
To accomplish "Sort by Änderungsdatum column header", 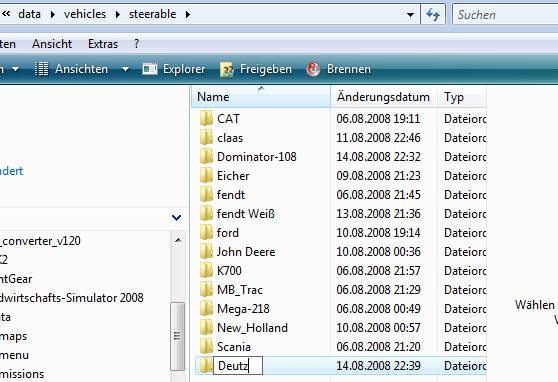I will [x=383, y=97].
